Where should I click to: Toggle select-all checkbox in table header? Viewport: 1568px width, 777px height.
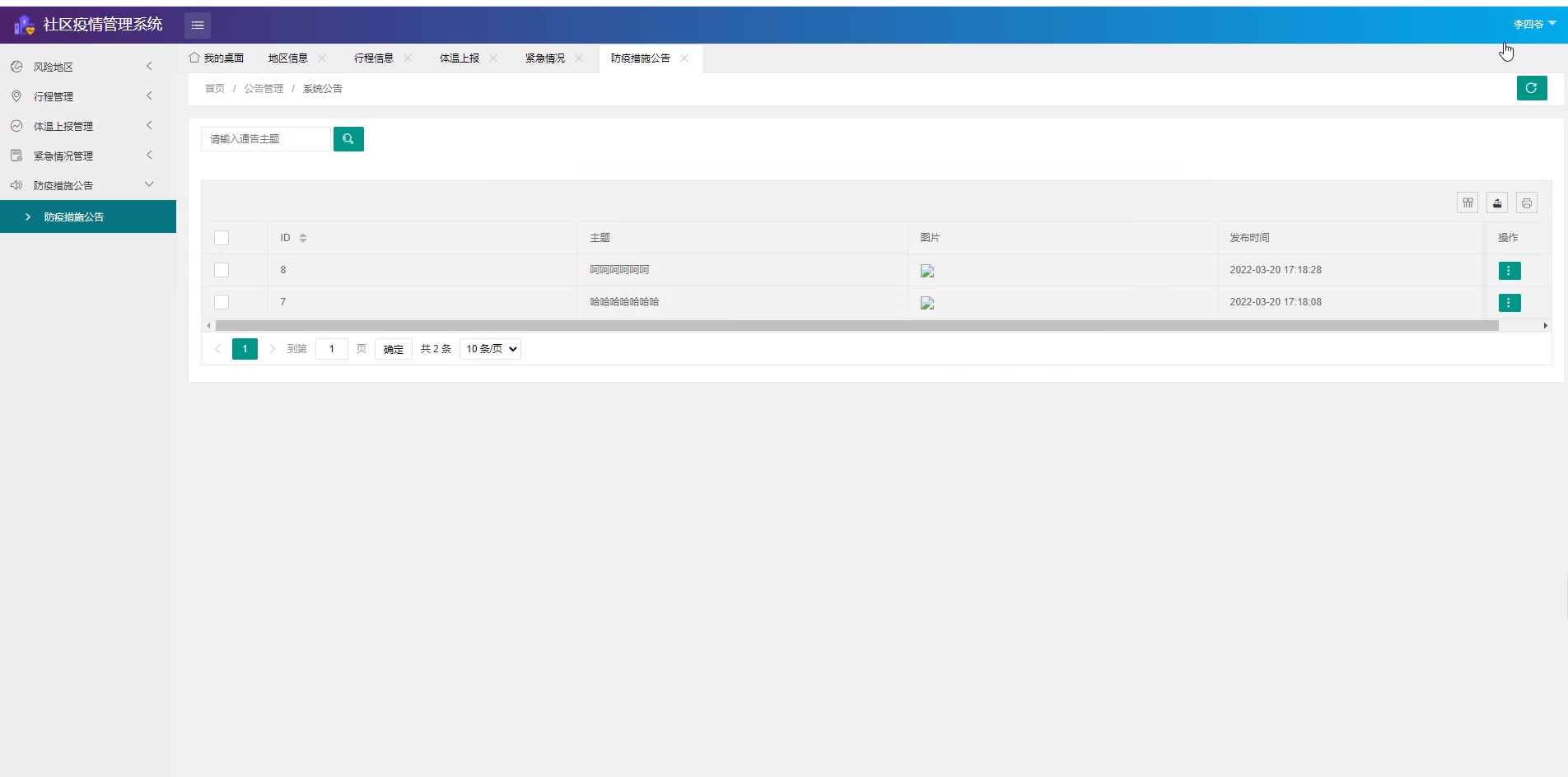pyautogui.click(x=222, y=238)
